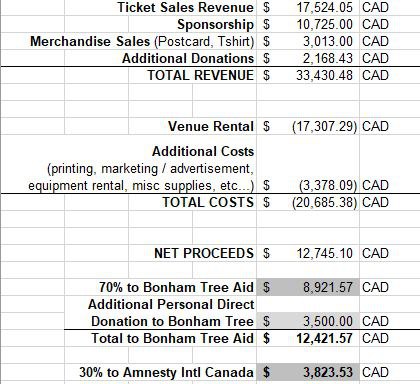The image size is (420, 384).
Task: Select the NET PROCEEDS 12,745.10 value
Action: point(308,253)
